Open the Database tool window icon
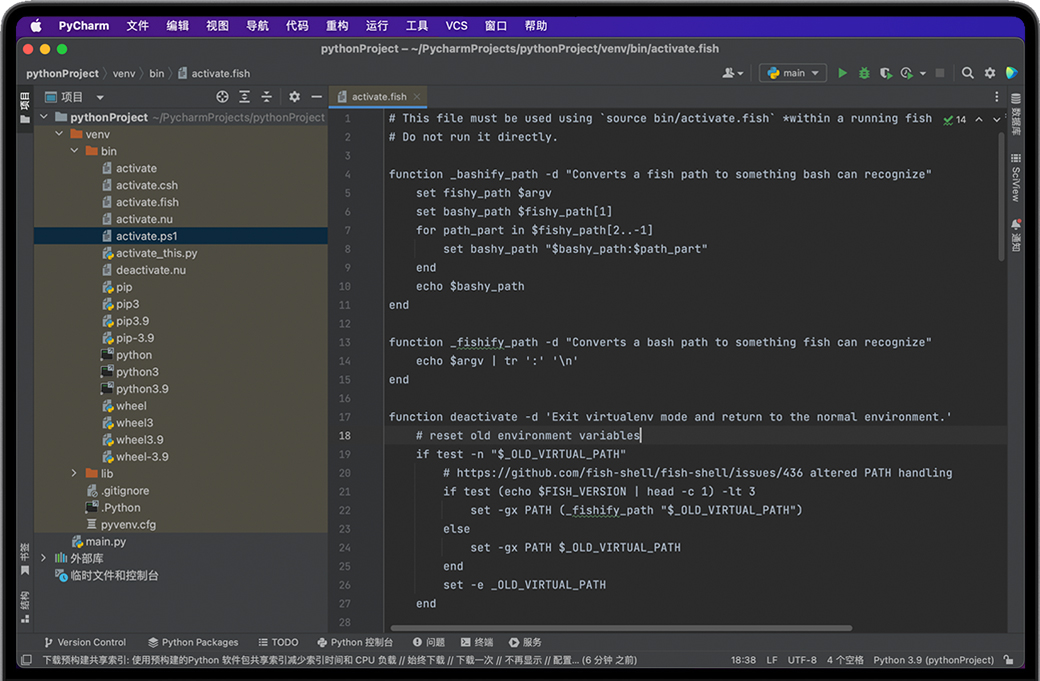This screenshot has width=1040, height=681. [x=1014, y=115]
